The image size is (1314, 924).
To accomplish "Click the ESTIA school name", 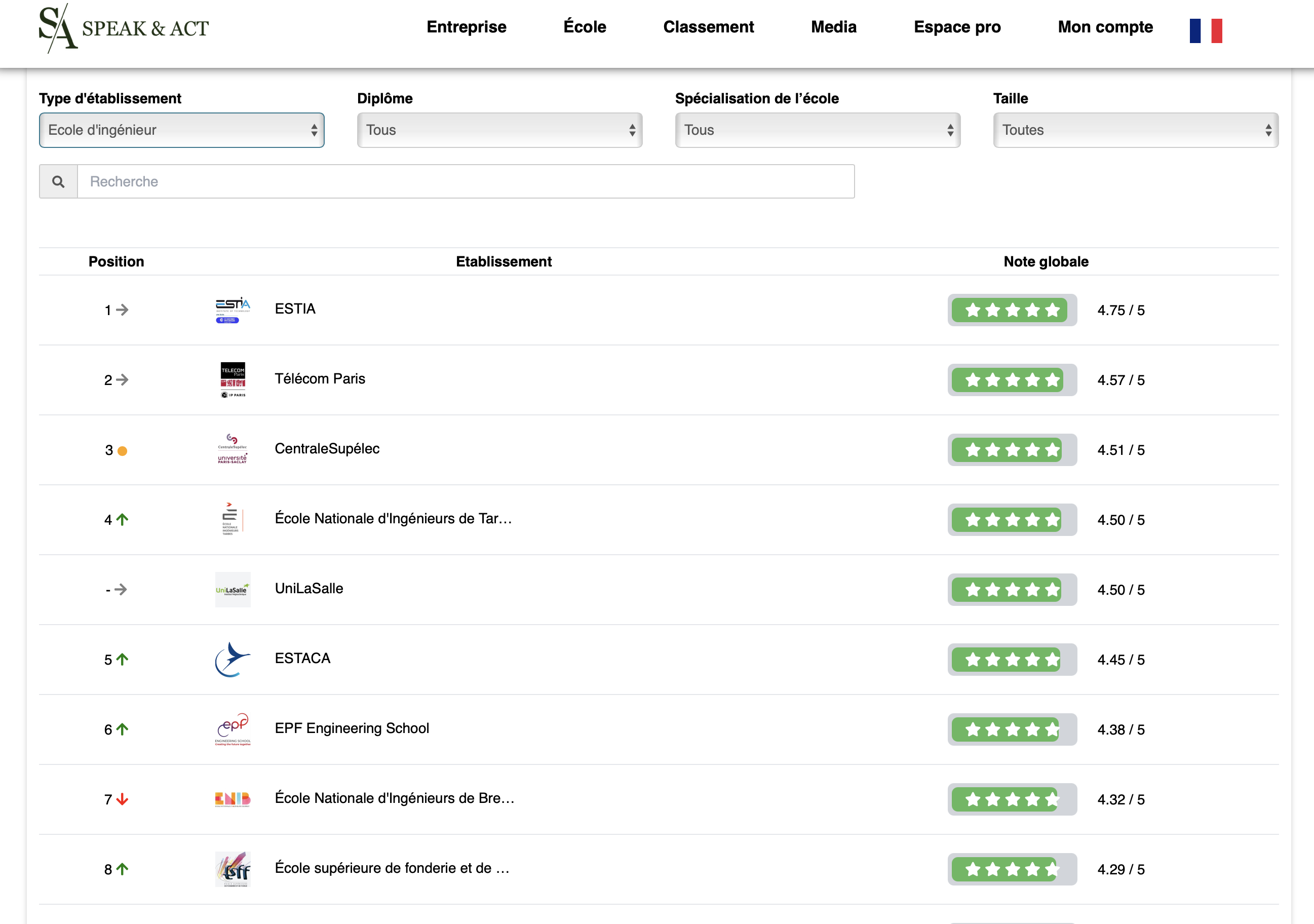I will (295, 309).
